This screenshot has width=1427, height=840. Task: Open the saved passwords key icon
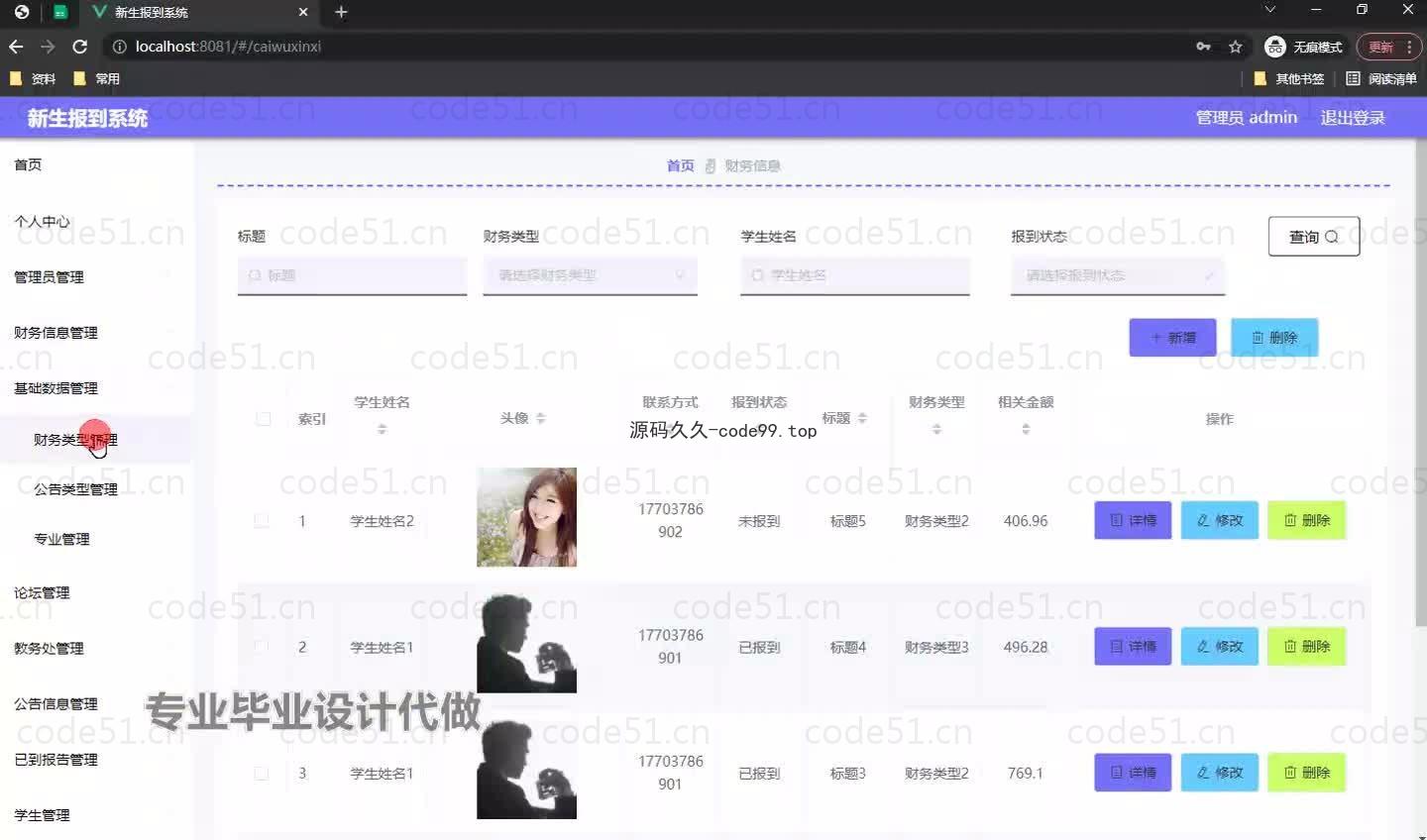[x=1203, y=47]
